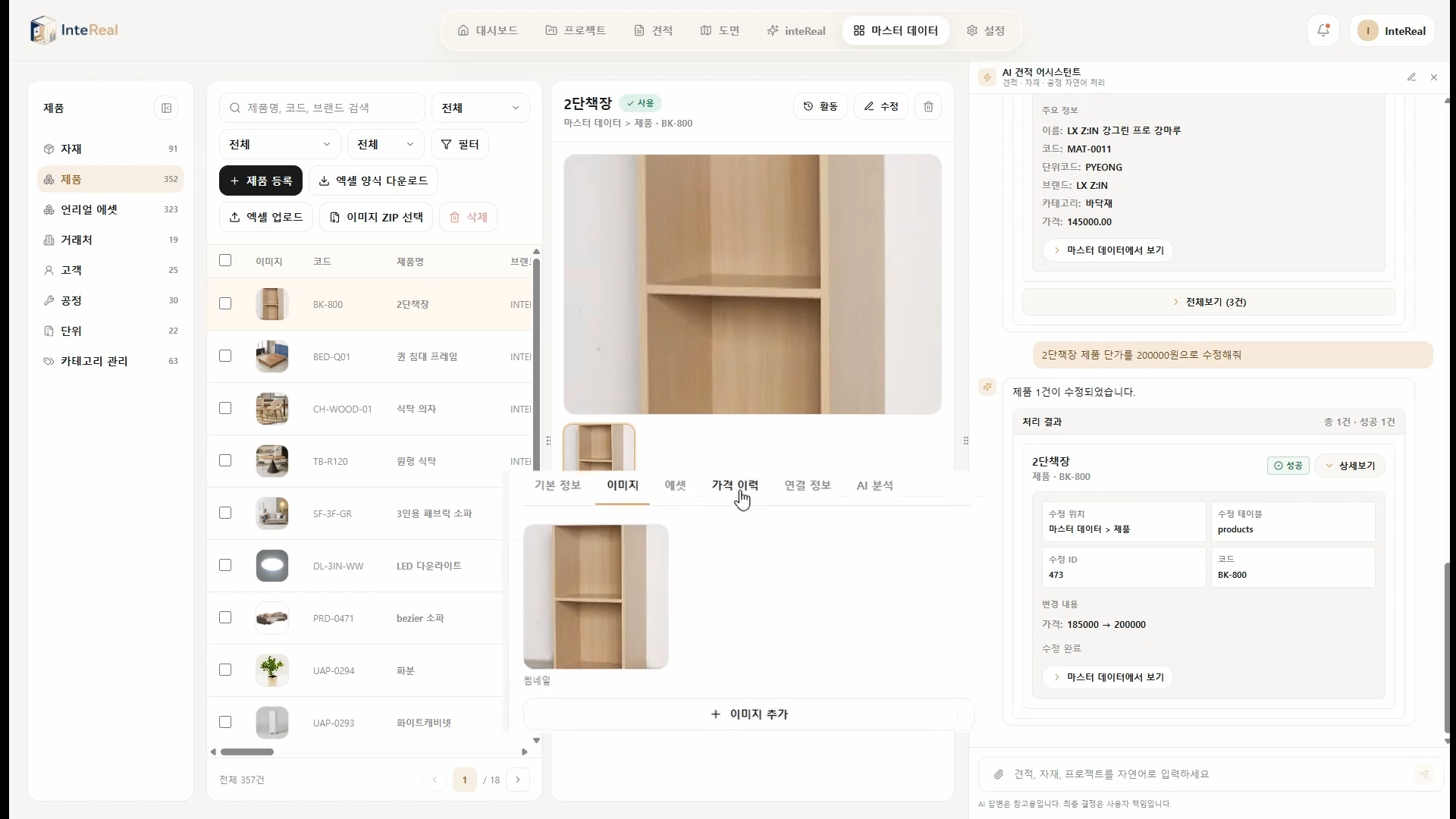
Task: Click the horizontal scrollbar under product table
Action: (247, 752)
